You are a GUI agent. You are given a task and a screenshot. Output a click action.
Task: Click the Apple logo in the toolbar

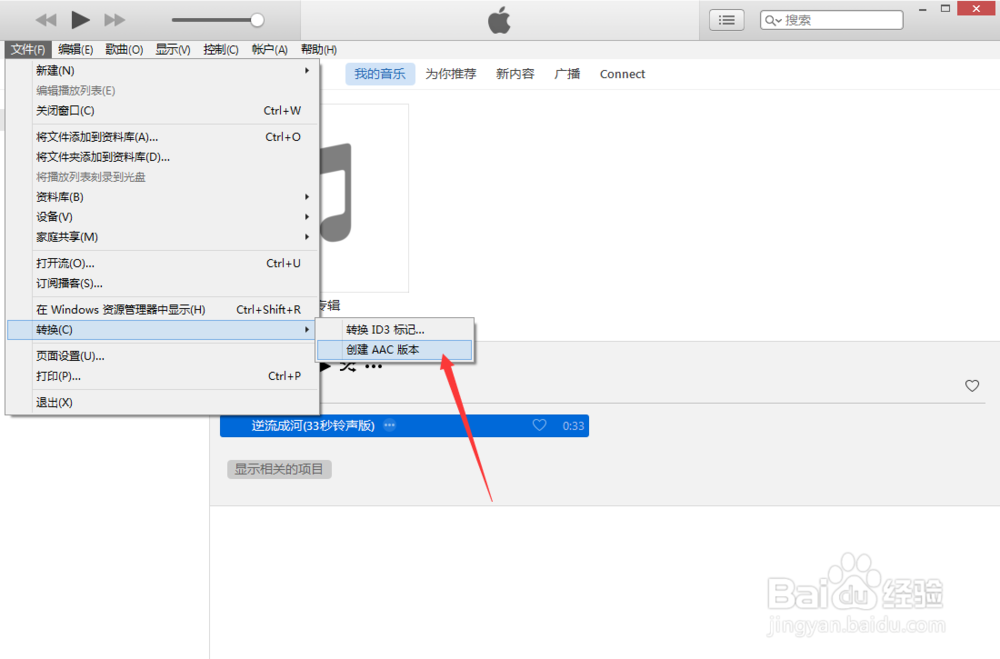coord(498,18)
